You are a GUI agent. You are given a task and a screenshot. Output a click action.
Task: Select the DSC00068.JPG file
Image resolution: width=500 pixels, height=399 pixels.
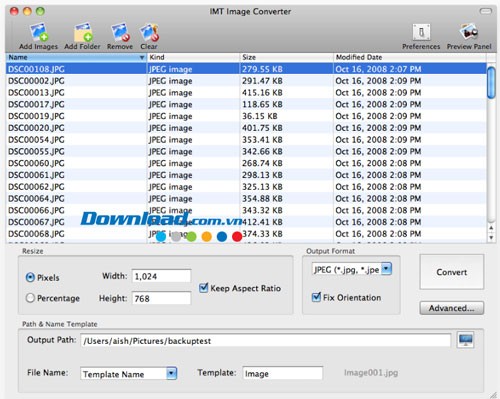[x=246, y=234]
